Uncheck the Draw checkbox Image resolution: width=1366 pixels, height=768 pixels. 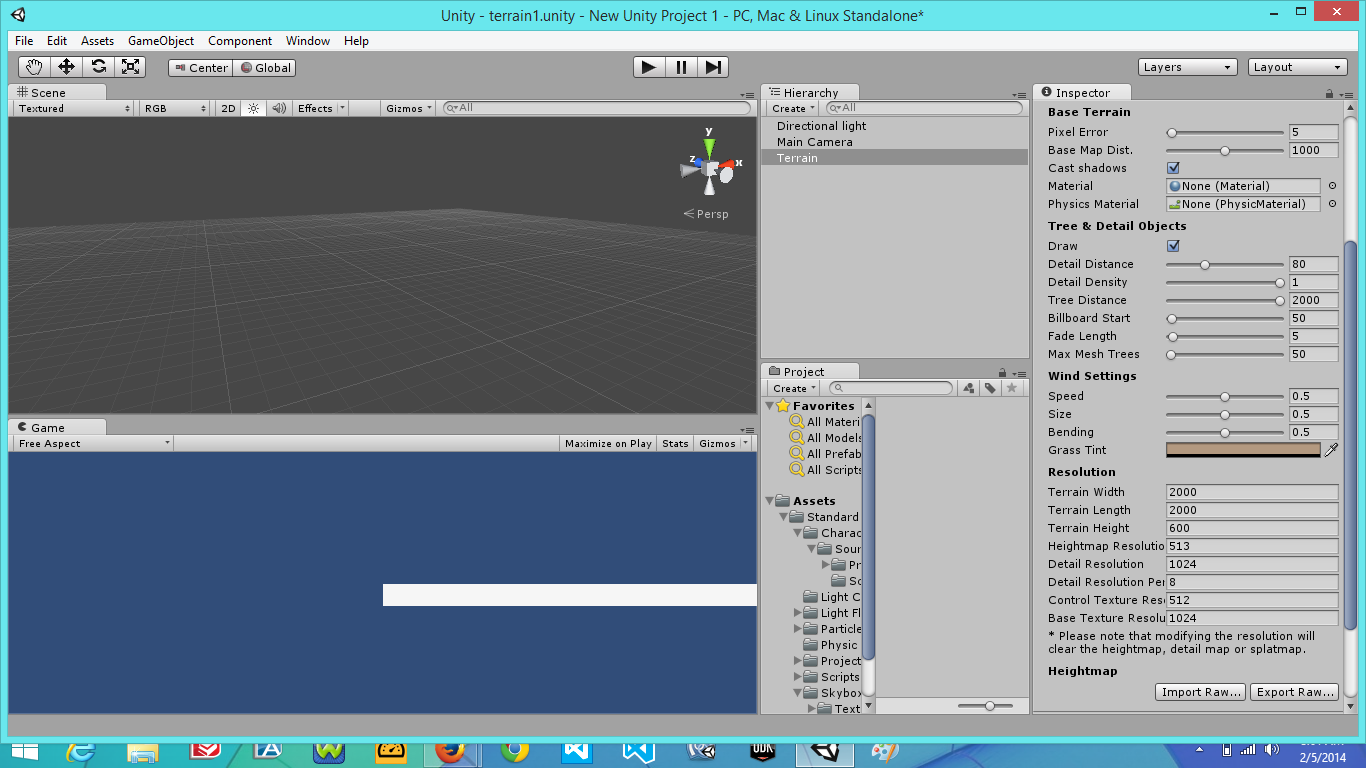point(1173,246)
